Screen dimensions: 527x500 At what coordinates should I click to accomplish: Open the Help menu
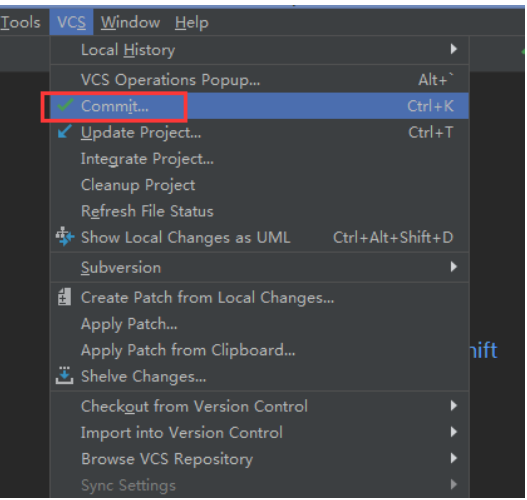pos(192,23)
